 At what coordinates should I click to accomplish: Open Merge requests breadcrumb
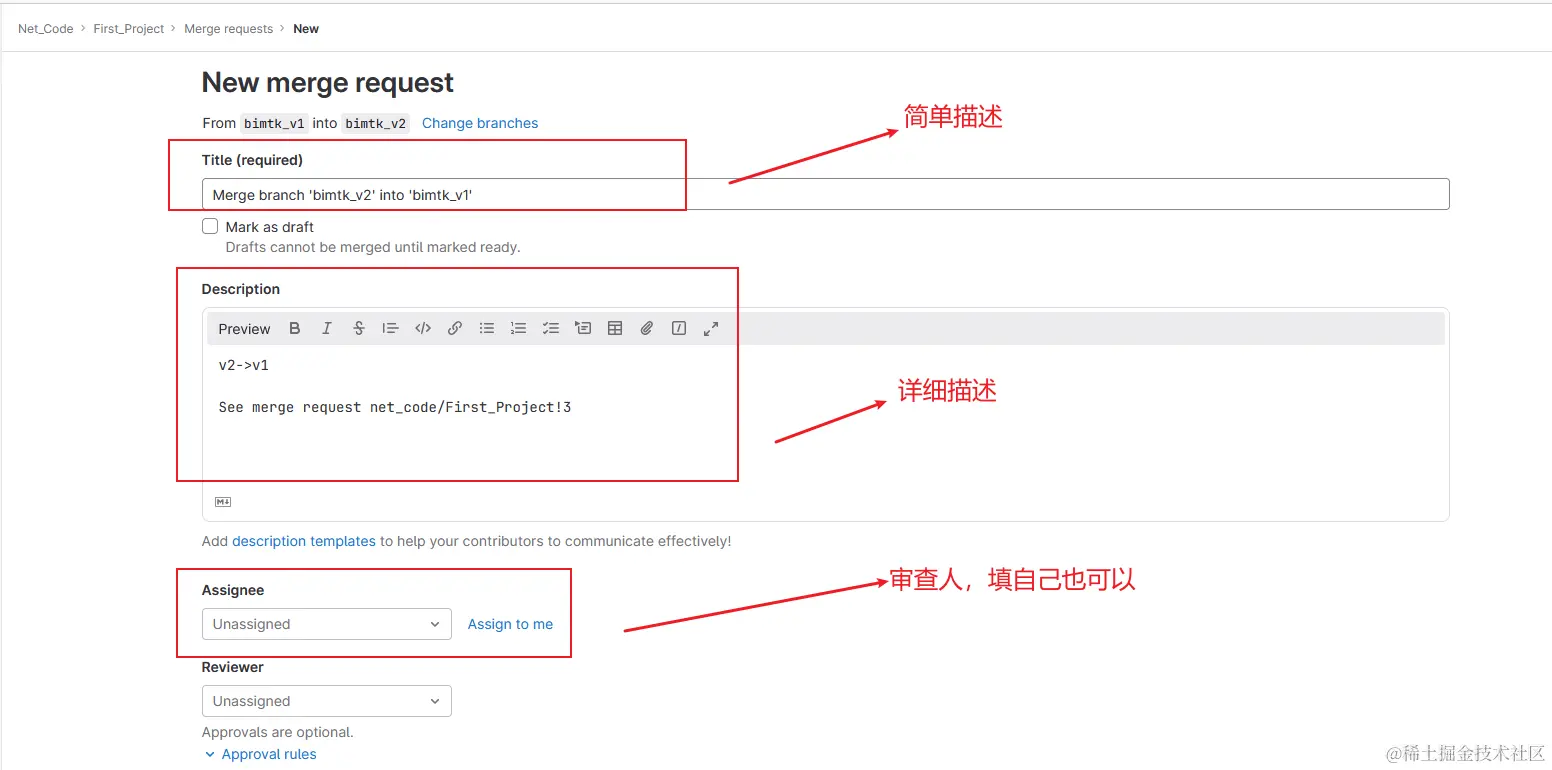[x=228, y=29]
